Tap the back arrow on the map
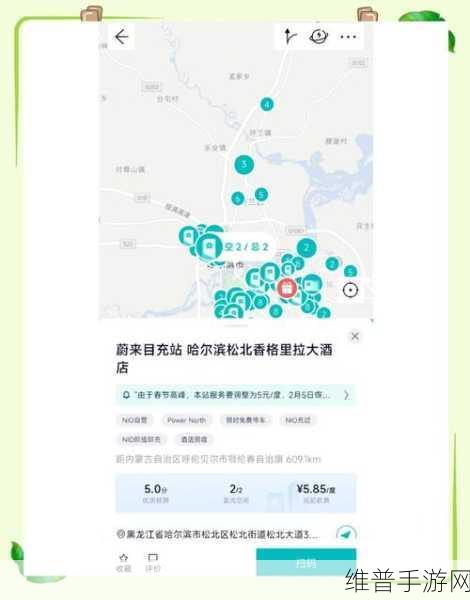470x600 pixels. click(121, 37)
